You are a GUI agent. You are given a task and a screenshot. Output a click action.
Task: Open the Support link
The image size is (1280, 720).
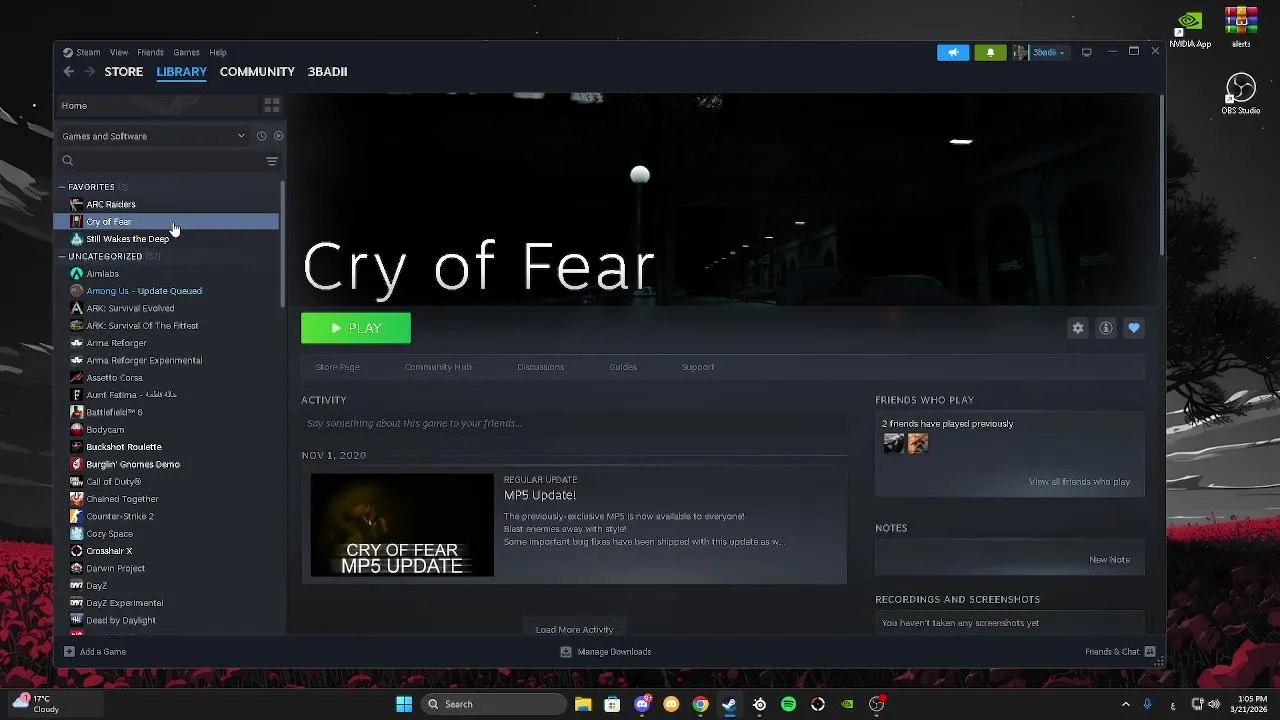(x=698, y=367)
